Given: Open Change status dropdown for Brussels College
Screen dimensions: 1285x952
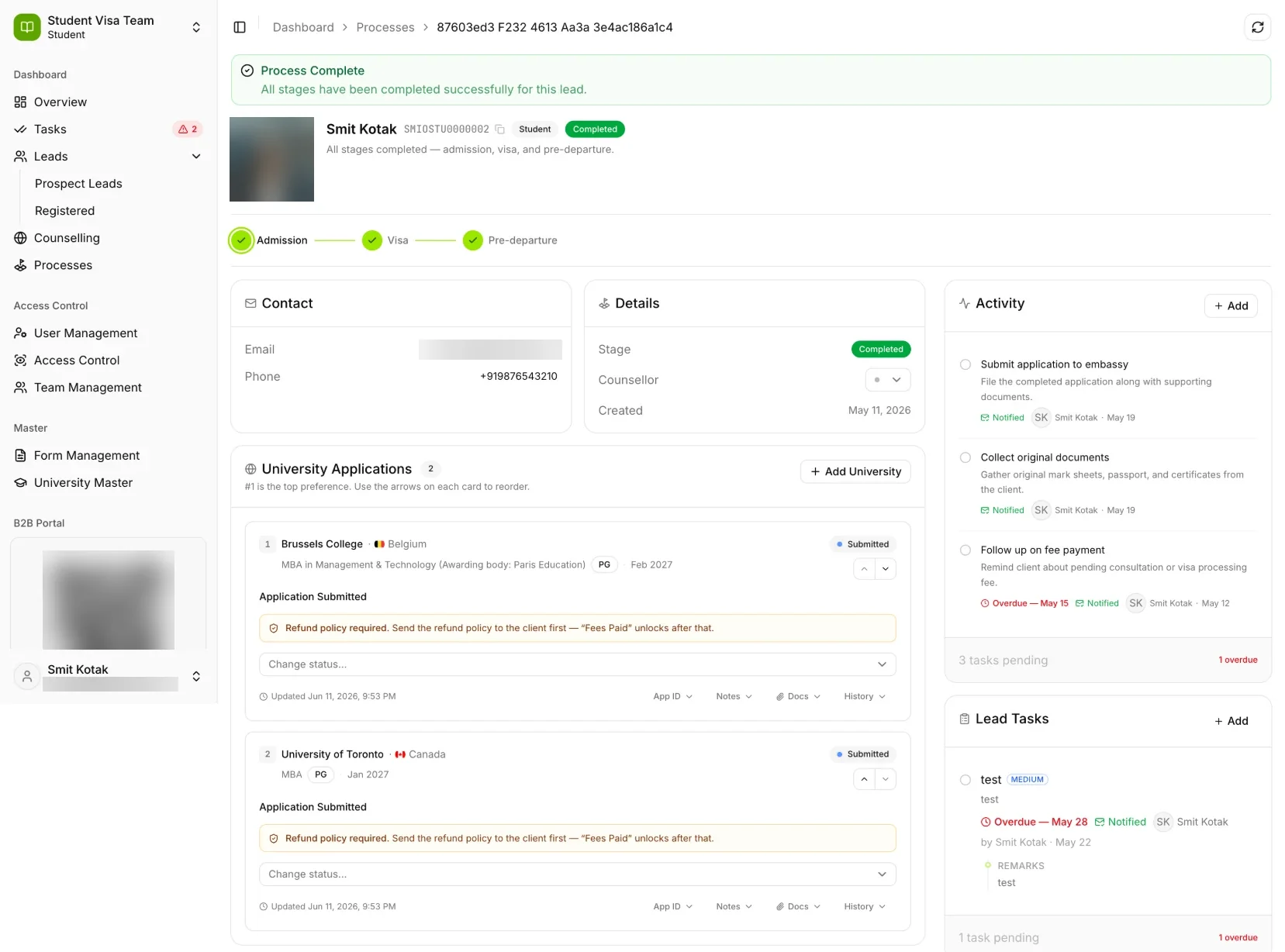Looking at the screenshot, I should pos(577,664).
